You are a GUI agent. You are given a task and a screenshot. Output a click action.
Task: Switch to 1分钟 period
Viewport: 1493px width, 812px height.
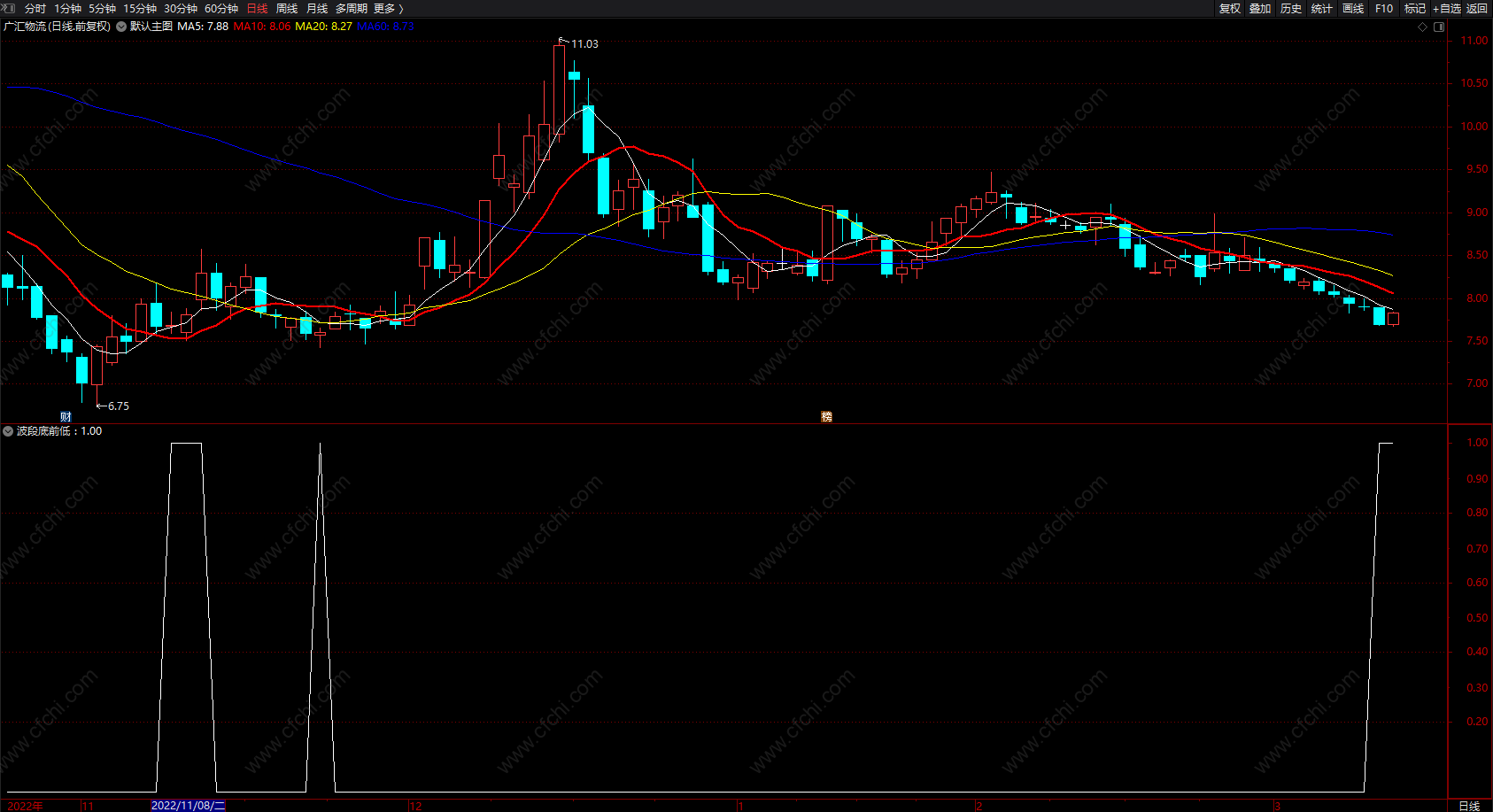[67, 9]
